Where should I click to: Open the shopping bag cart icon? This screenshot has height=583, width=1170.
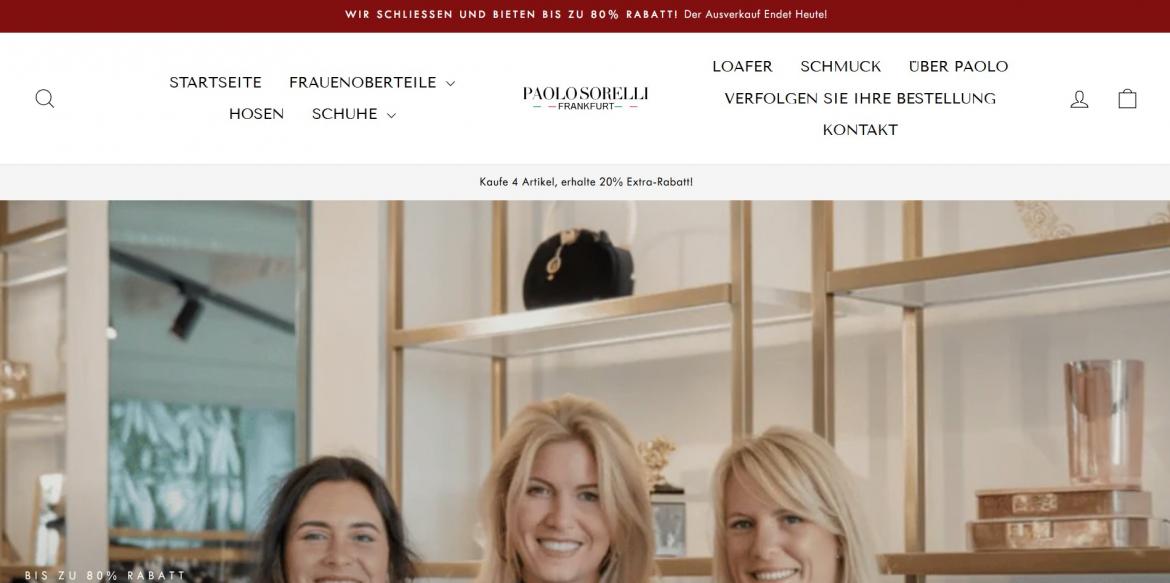1127,99
